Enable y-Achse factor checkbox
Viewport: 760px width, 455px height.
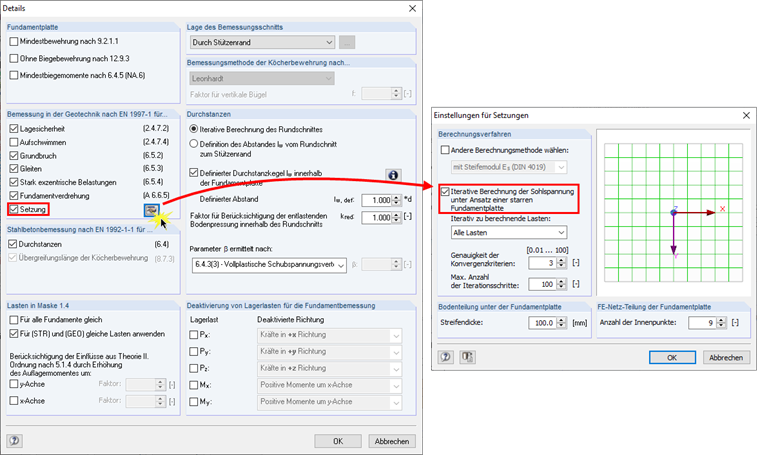click(x=14, y=384)
